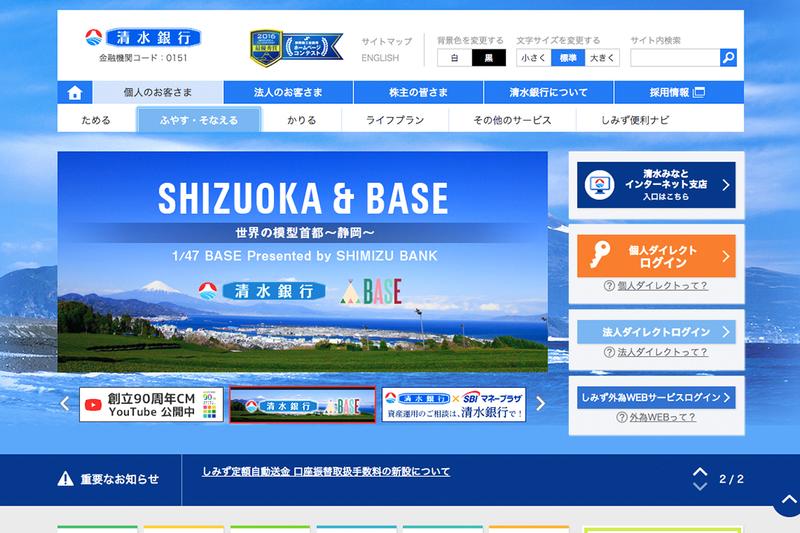The image size is (800, 533).
Task: Click the monitor icon on インターネット支店 banner
Action: pyautogui.click(x=599, y=185)
